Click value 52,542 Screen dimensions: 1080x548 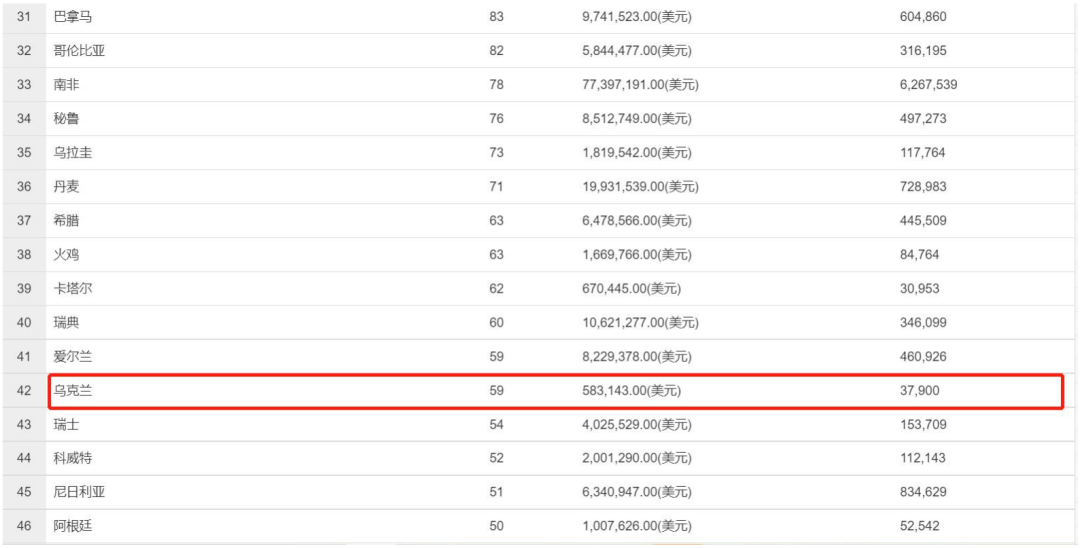[920, 527]
